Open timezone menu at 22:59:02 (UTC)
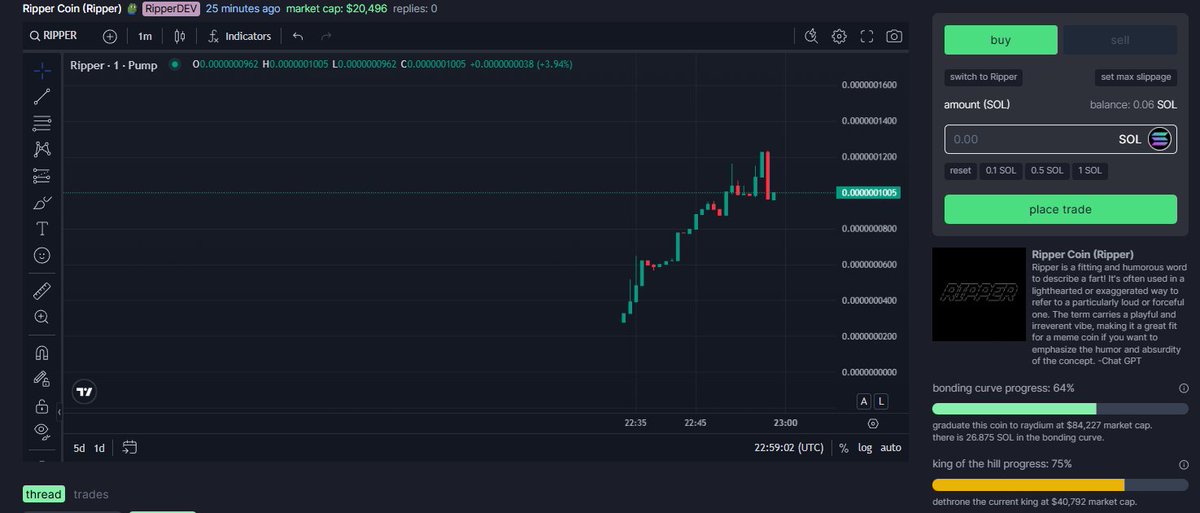The height and width of the screenshot is (513, 1200). 789,448
